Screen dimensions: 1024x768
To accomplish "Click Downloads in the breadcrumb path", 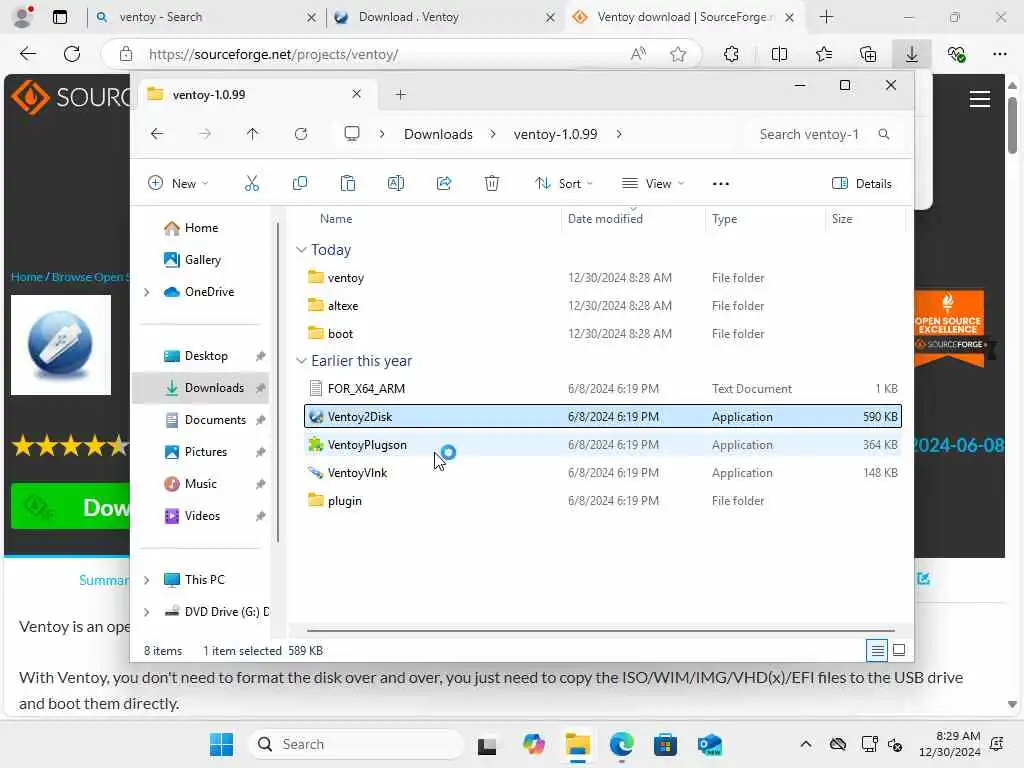I will 438,134.
